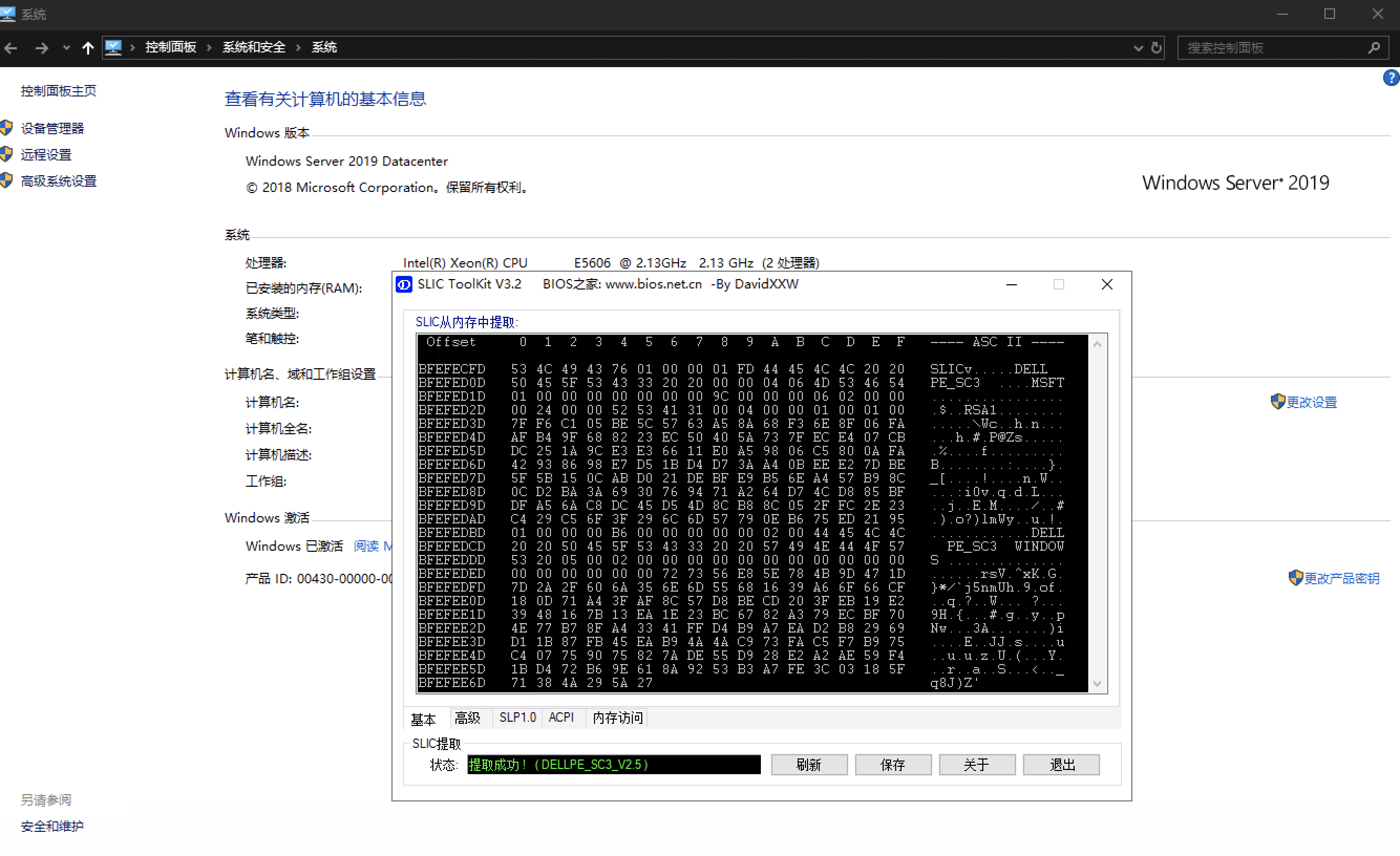This screenshot has height=856, width=1400.
Task: Open the recent locations dropdown arrow
Action: [67, 48]
